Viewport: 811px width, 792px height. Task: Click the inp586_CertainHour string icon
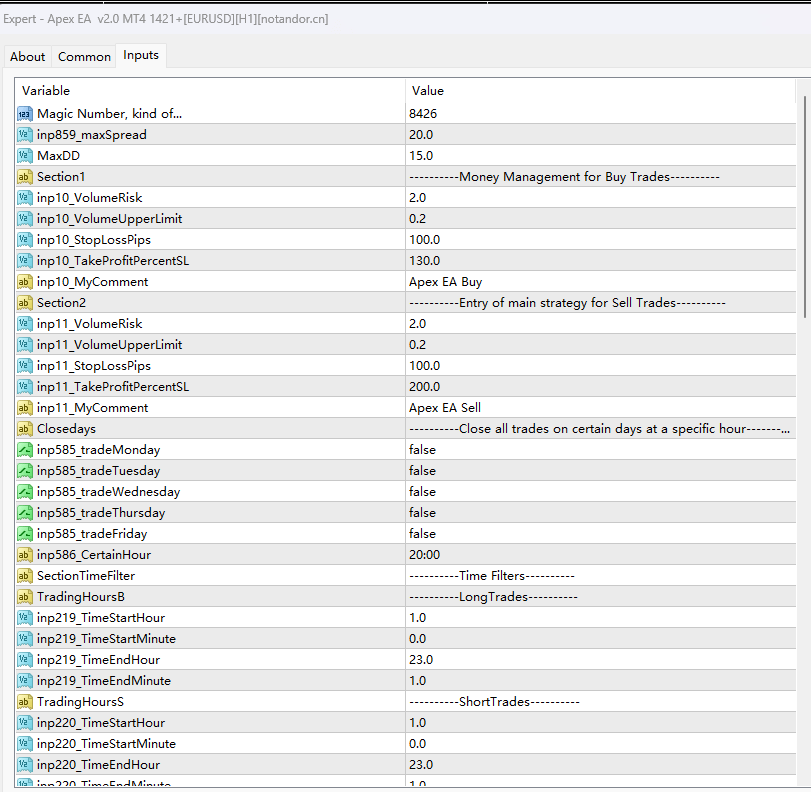pos(25,555)
